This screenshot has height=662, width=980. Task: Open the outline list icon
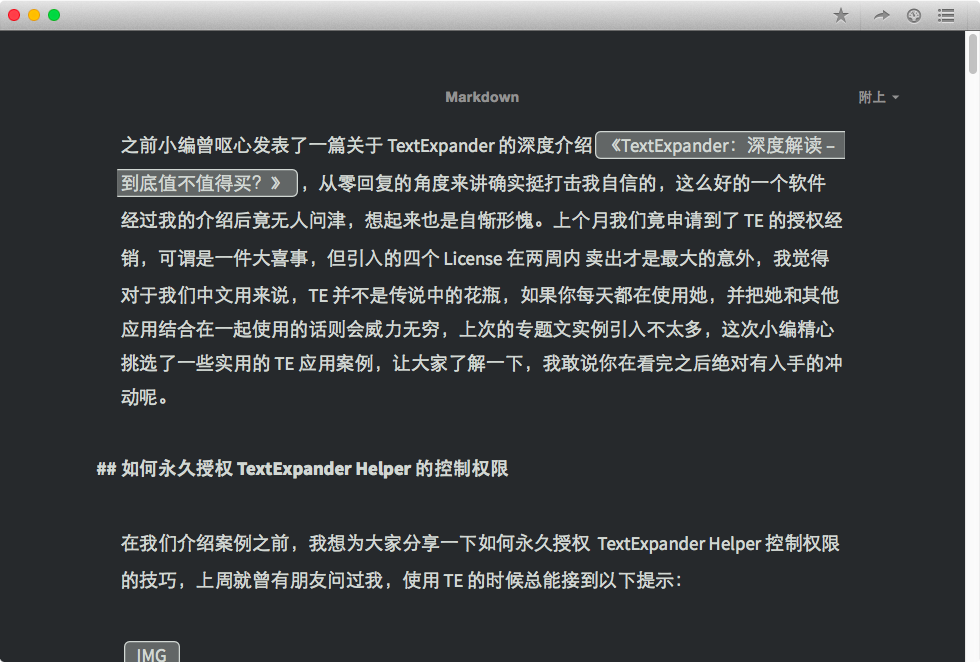click(945, 15)
